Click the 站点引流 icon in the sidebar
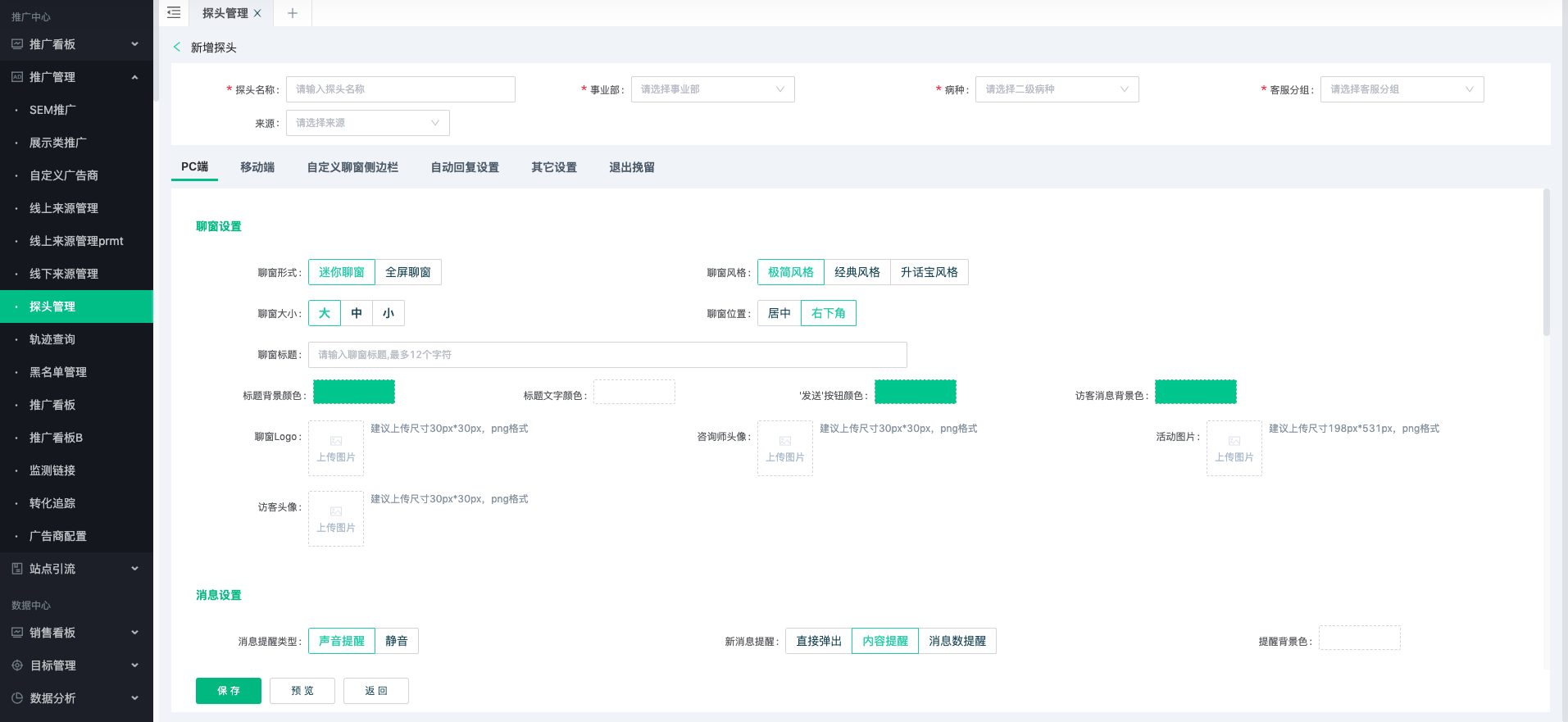This screenshot has width=1568, height=722. (x=17, y=569)
